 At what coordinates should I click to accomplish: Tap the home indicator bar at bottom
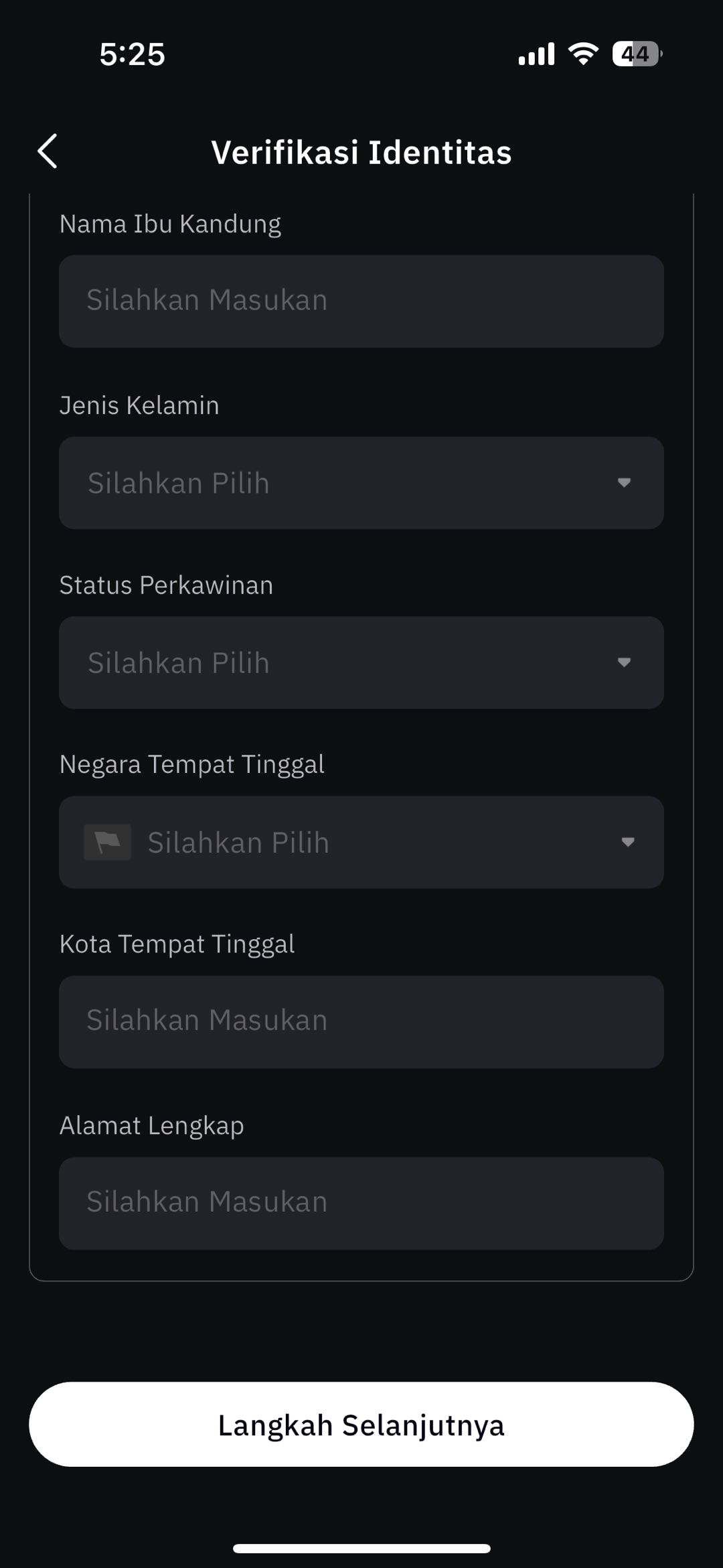click(x=361, y=1548)
